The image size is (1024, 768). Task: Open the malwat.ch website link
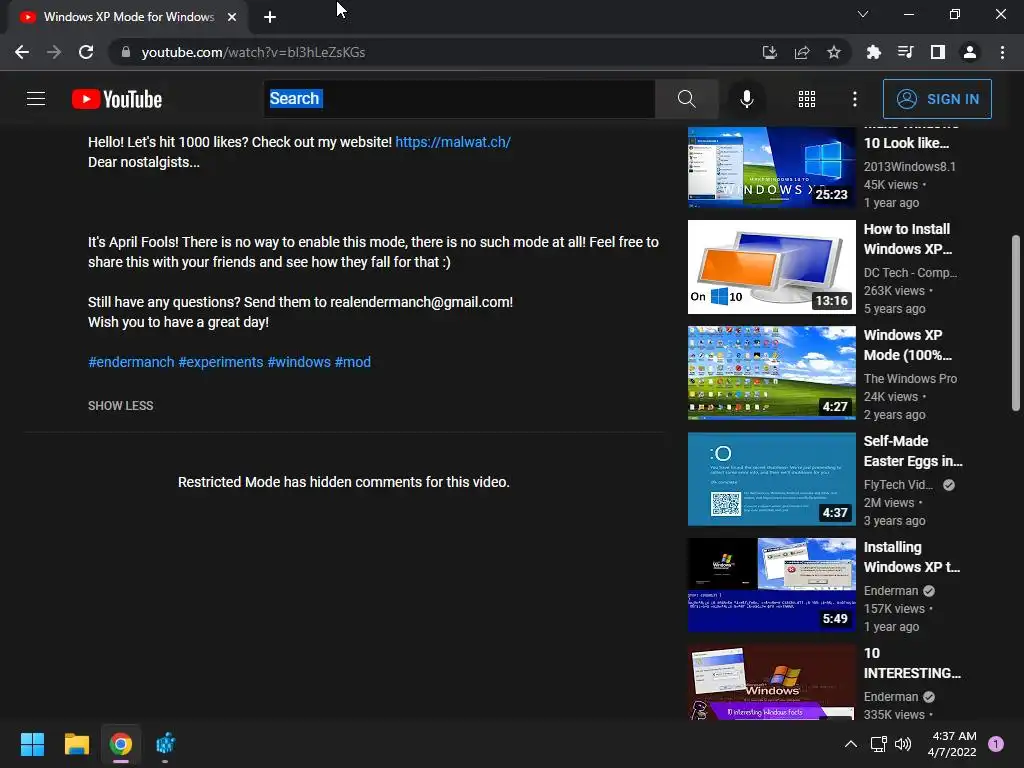[x=453, y=142]
